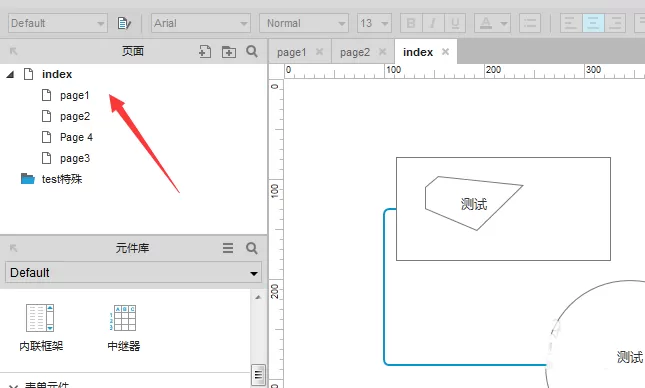
Task: Open the Default library dropdown
Action: pos(134,272)
